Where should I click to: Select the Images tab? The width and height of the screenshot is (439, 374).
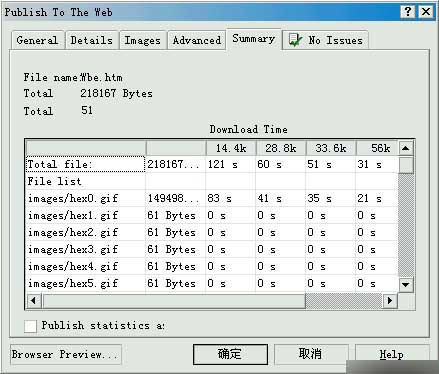pos(143,40)
